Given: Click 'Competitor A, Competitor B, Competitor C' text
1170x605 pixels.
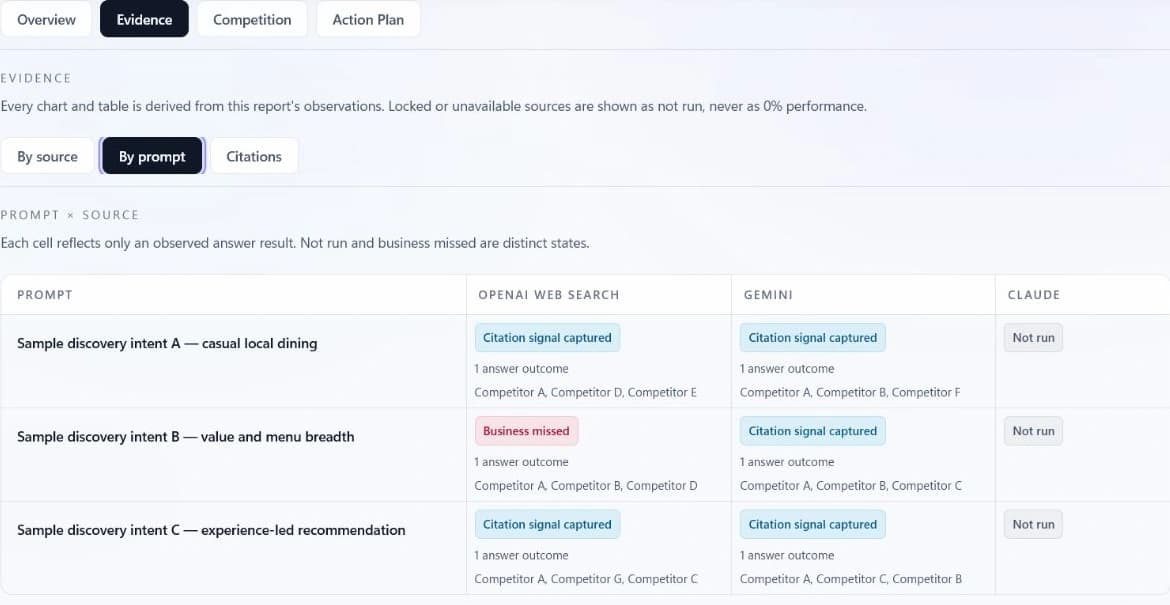Looking at the screenshot, I should coord(851,486).
